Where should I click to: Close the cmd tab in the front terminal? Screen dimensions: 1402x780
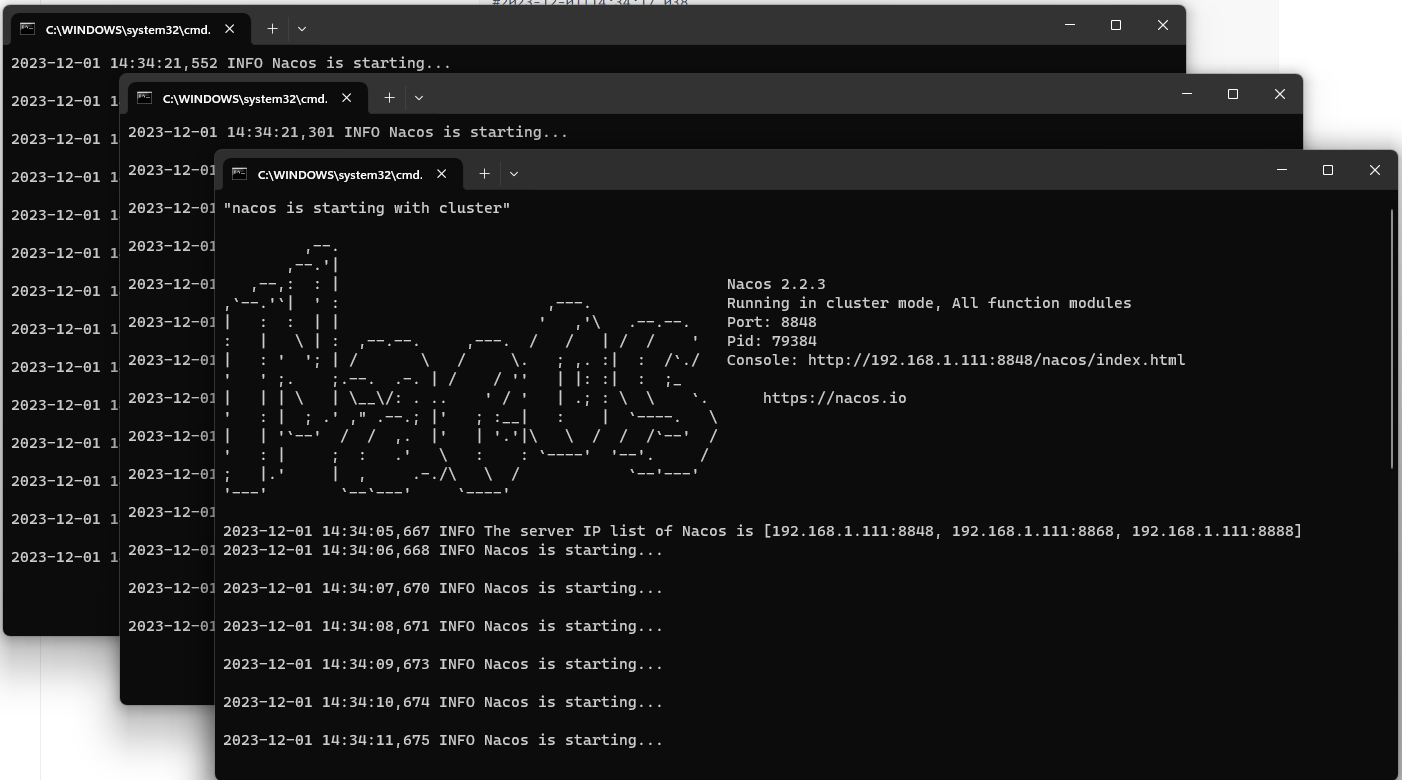pos(442,174)
